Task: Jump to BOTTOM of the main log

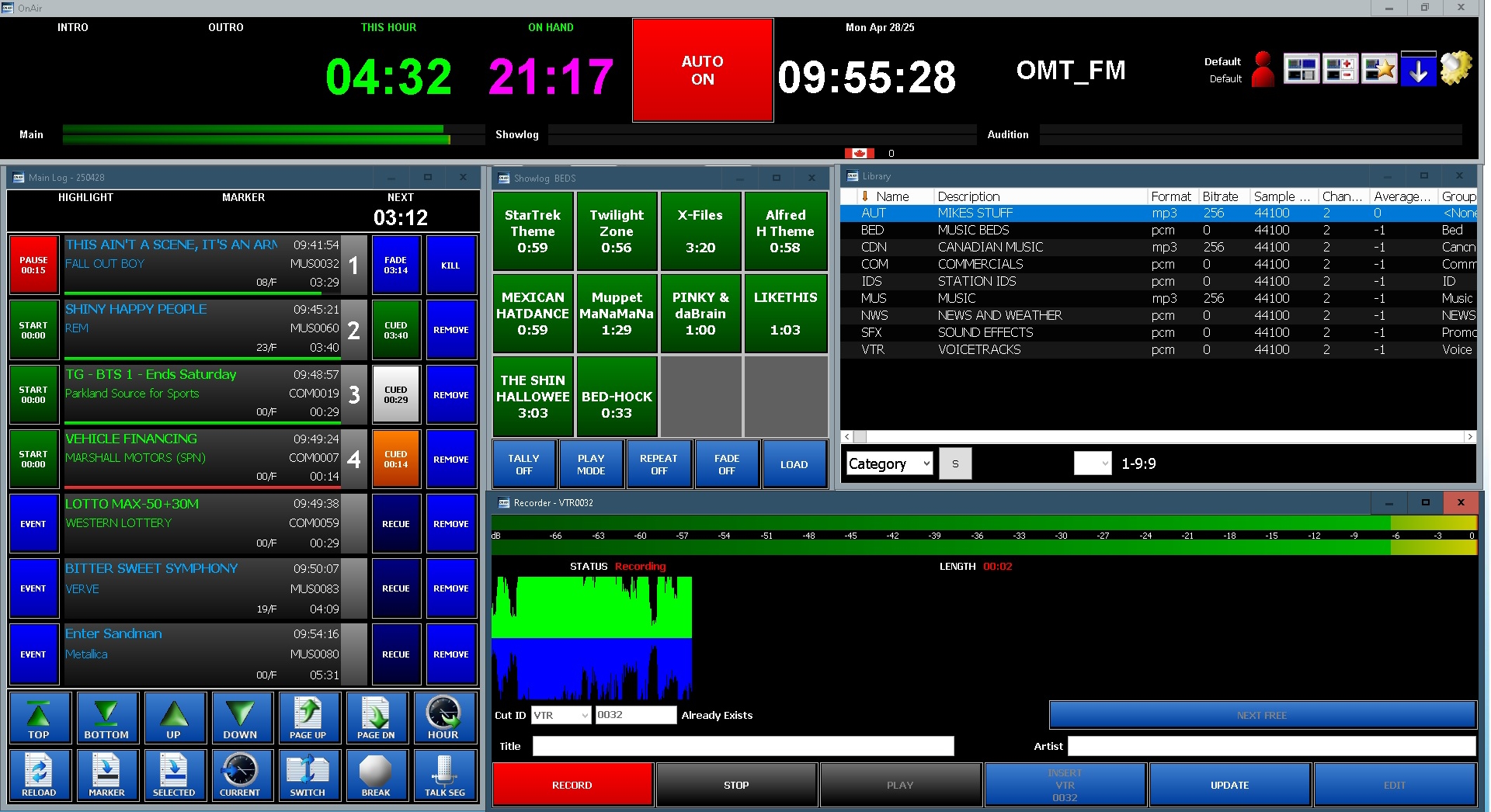Action: coord(106,717)
